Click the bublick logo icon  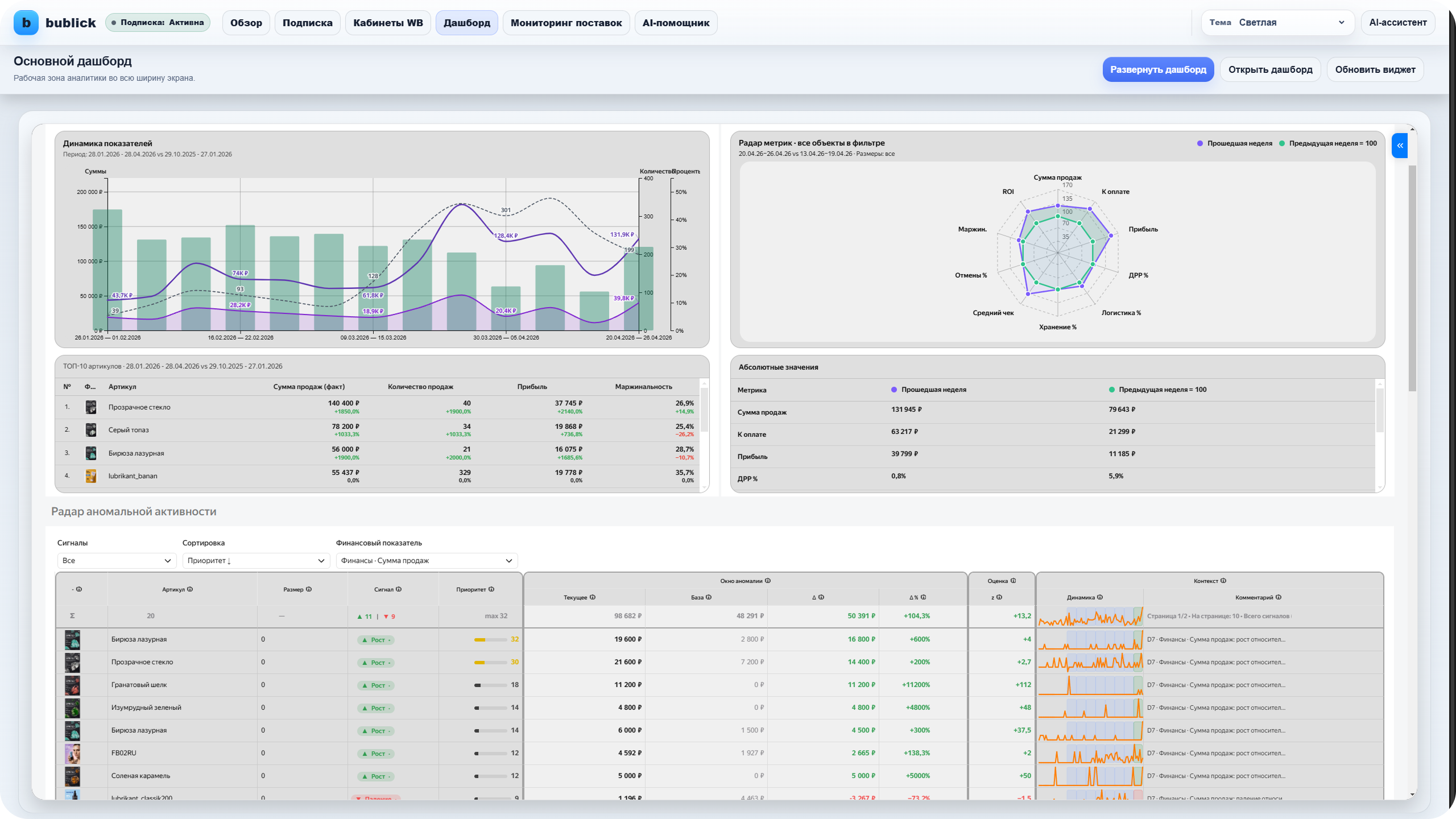26,23
